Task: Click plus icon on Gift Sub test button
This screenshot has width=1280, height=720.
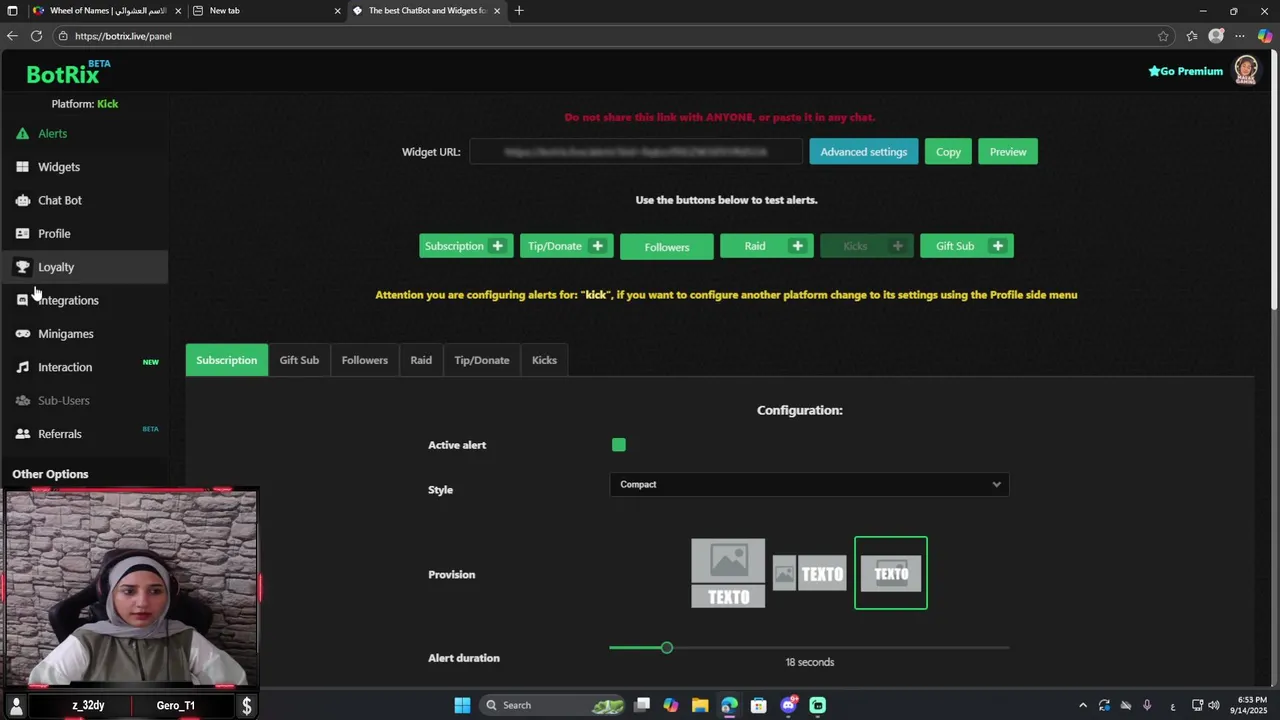Action: pyautogui.click(x=997, y=246)
